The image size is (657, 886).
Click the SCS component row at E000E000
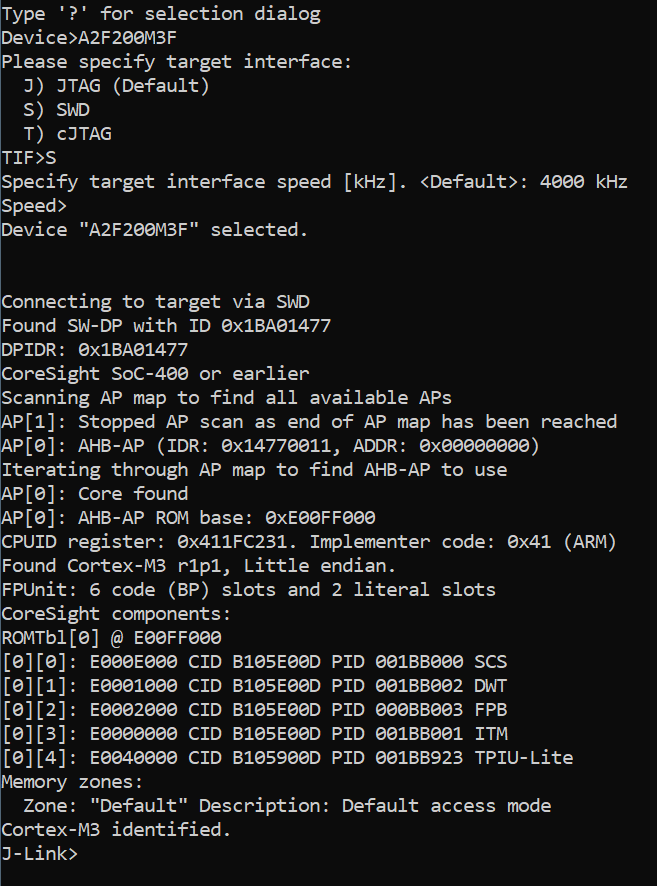255,662
